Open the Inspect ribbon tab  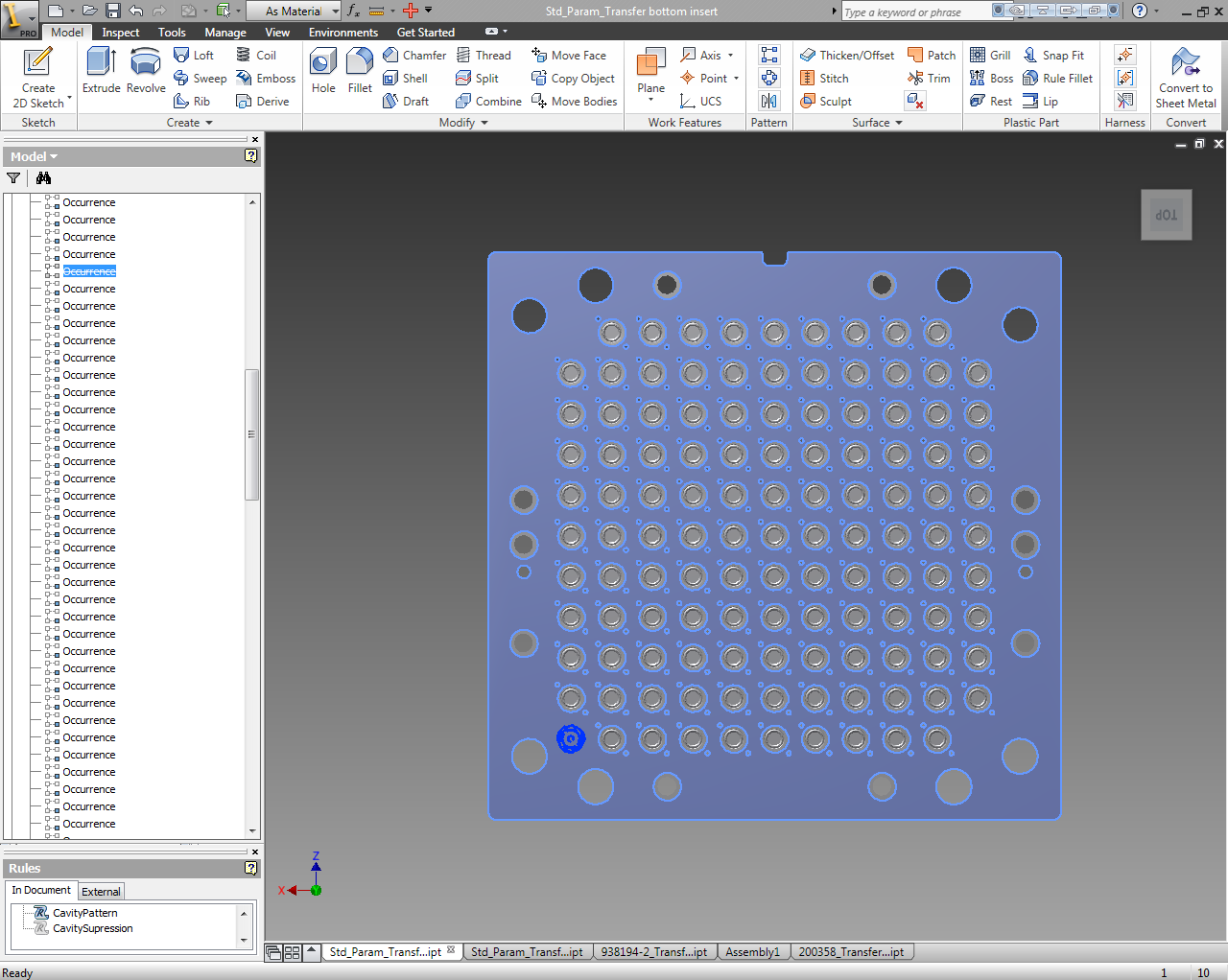pos(121,33)
